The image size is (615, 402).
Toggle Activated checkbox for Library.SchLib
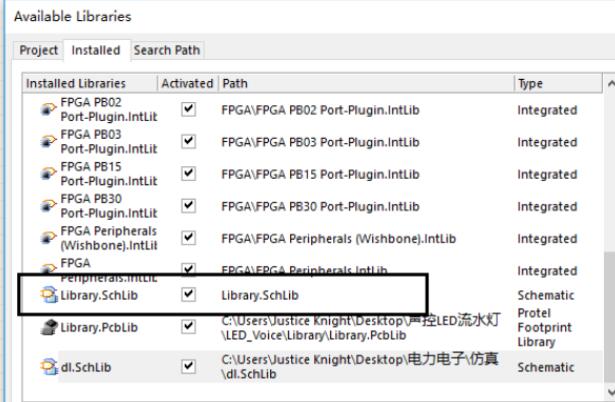[x=189, y=294]
